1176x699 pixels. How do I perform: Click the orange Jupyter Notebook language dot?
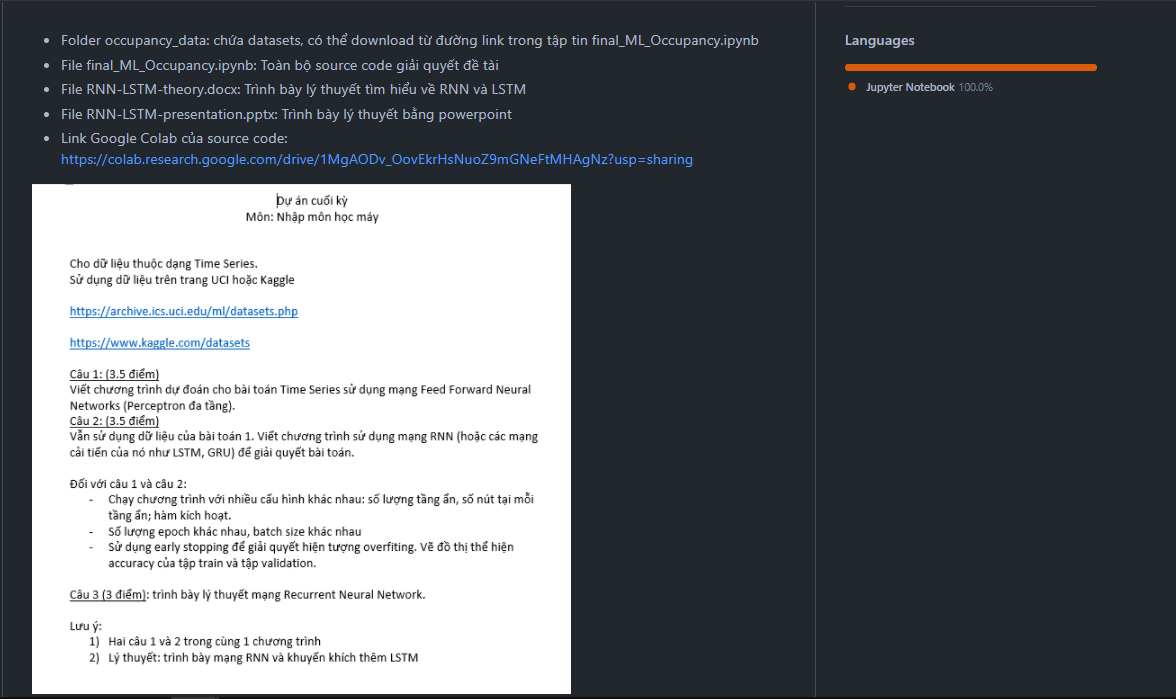(852, 87)
